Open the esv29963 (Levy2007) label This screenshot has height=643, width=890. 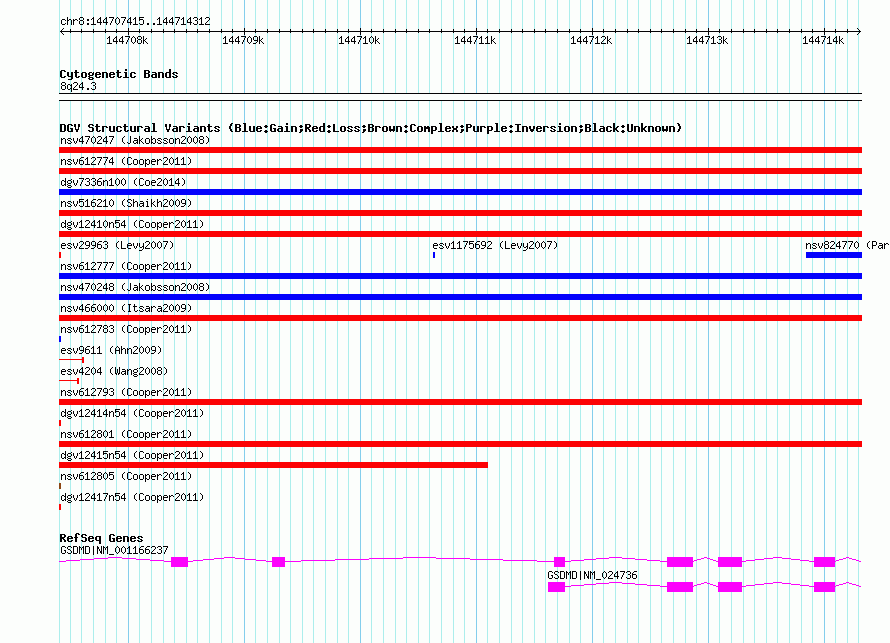tap(117, 245)
